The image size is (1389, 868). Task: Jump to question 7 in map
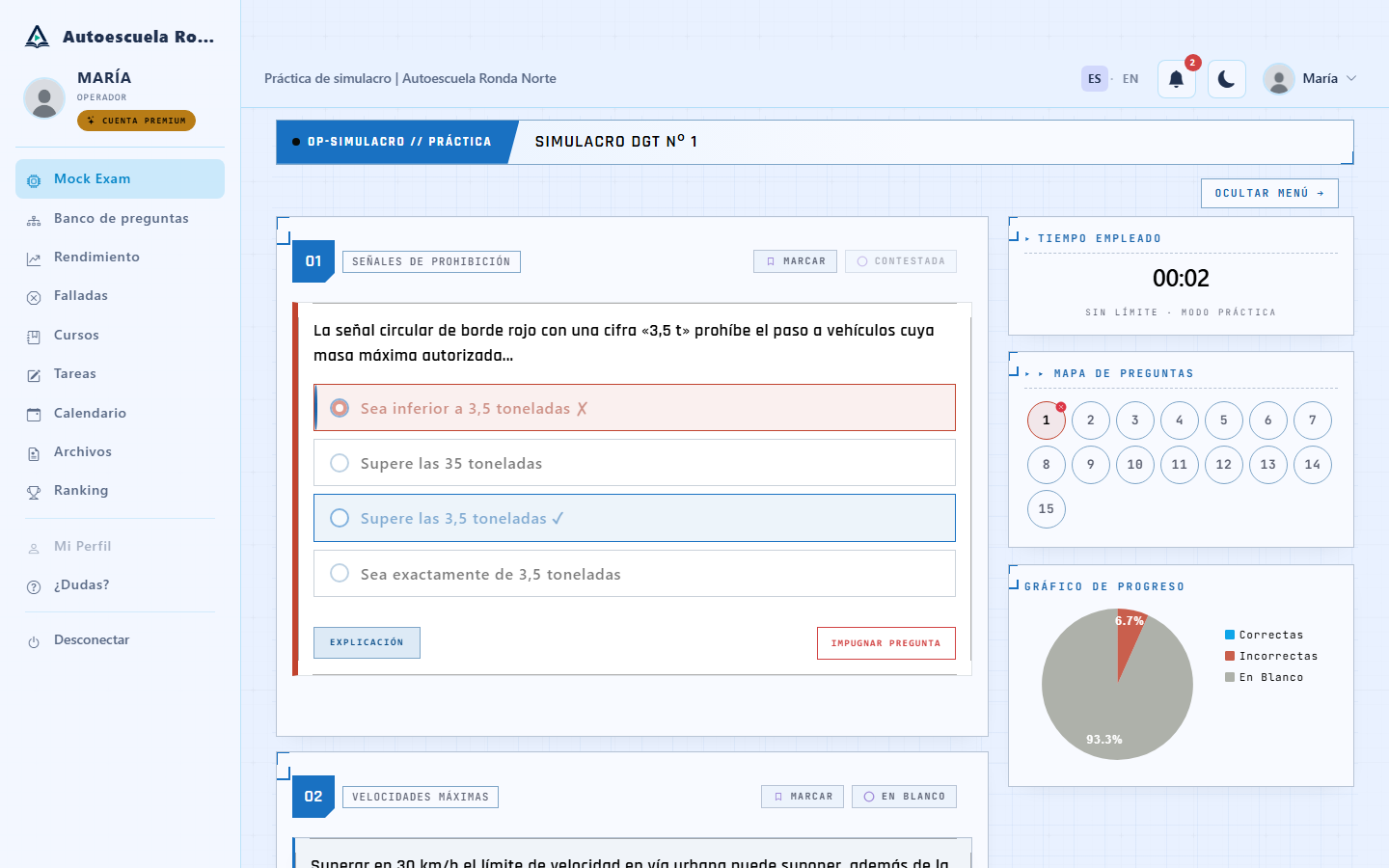1313,420
